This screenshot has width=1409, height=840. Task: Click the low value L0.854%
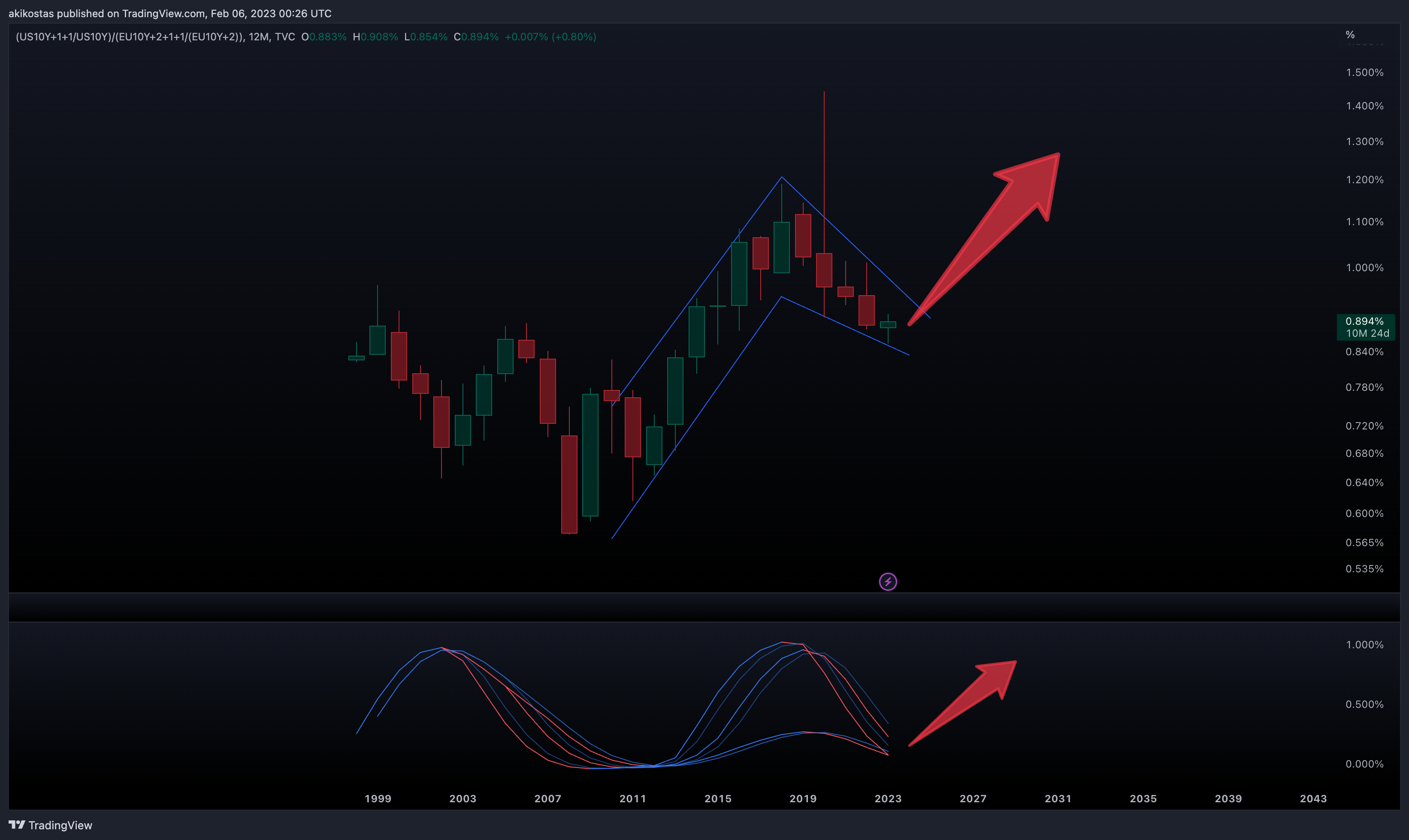[426, 37]
